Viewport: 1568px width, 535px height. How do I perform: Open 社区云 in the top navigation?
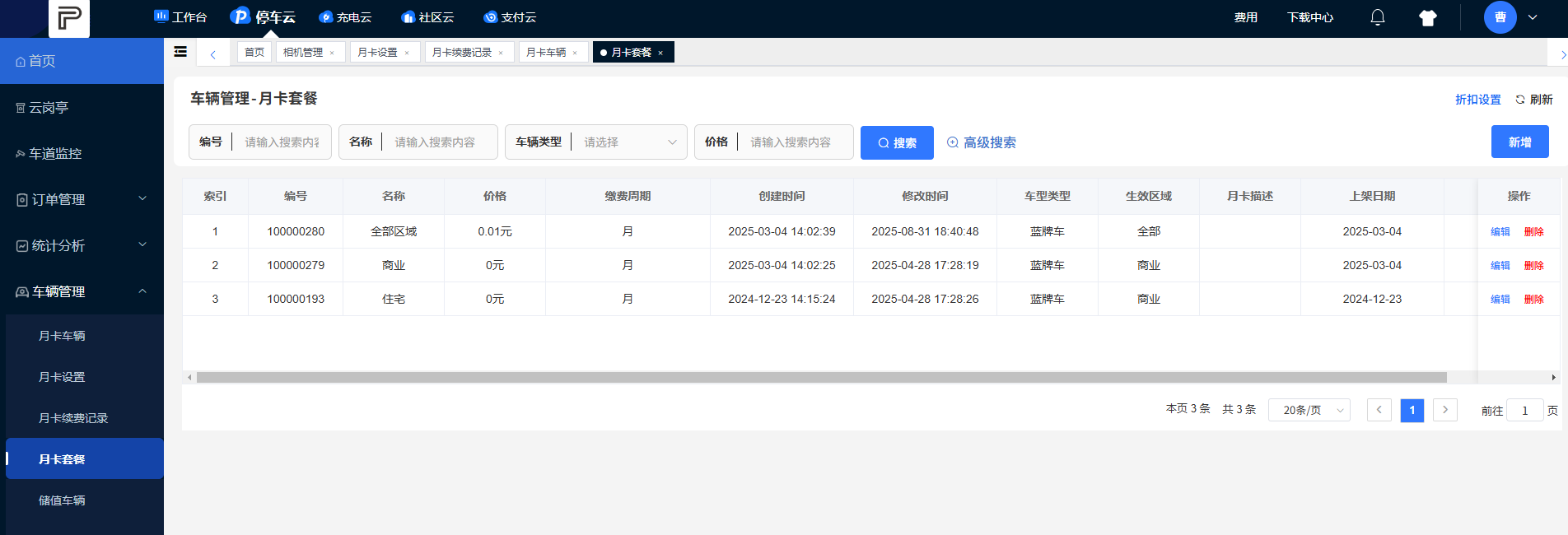point(427,17)
